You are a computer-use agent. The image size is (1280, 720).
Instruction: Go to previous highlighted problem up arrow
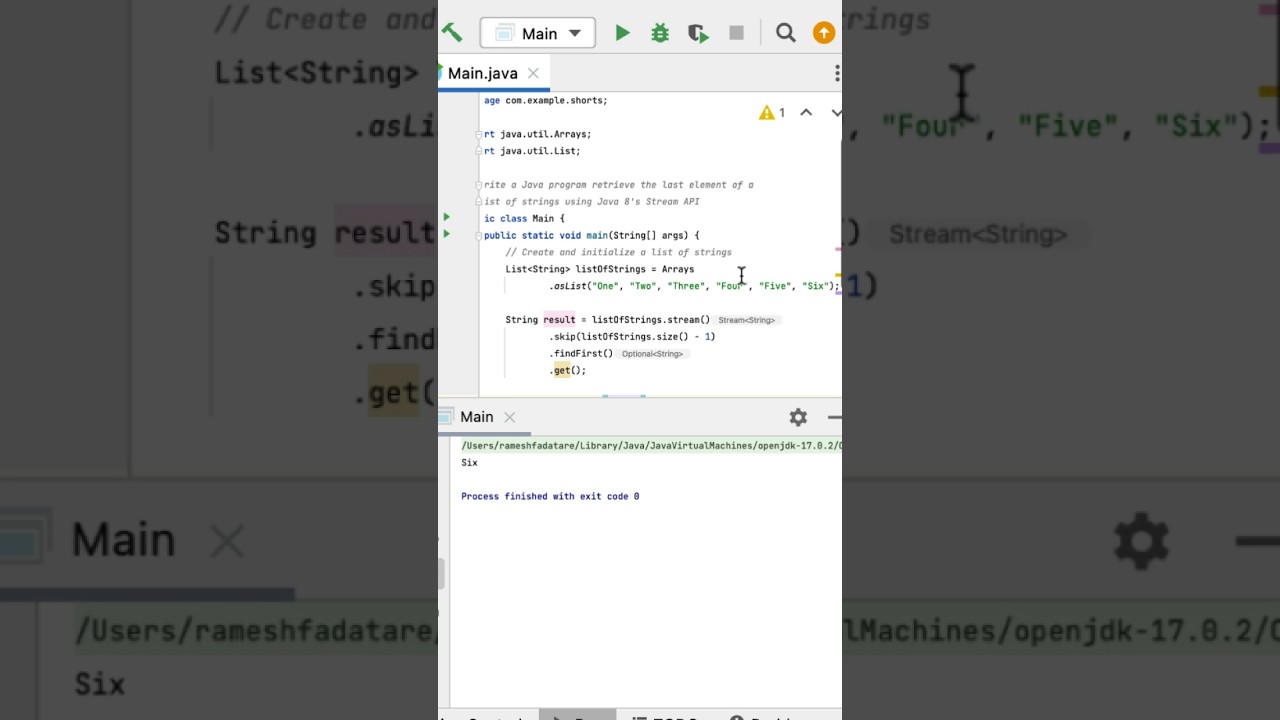[806, 113]
